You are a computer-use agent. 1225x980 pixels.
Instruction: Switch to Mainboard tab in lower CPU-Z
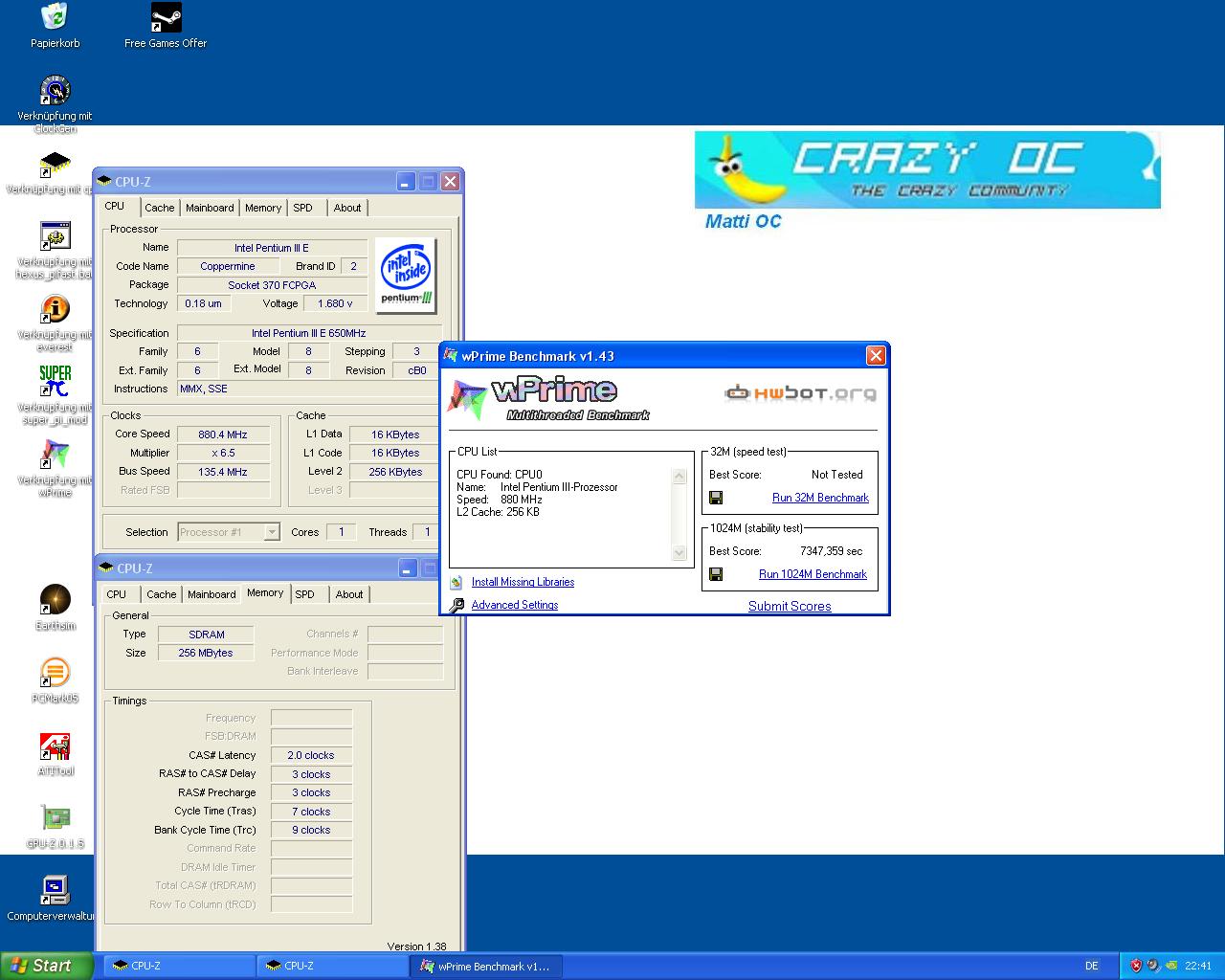[212, 594]
